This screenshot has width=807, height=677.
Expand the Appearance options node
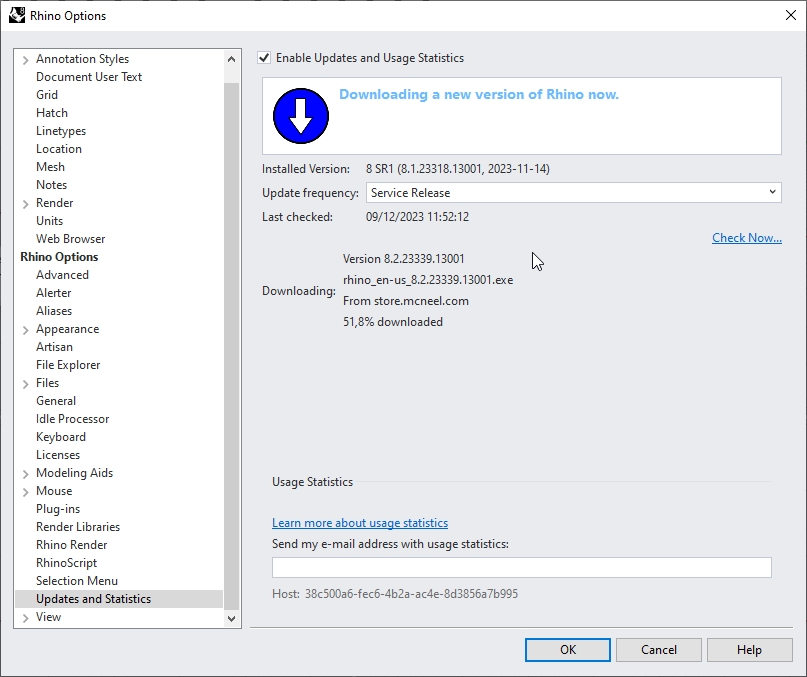point(25,330)
